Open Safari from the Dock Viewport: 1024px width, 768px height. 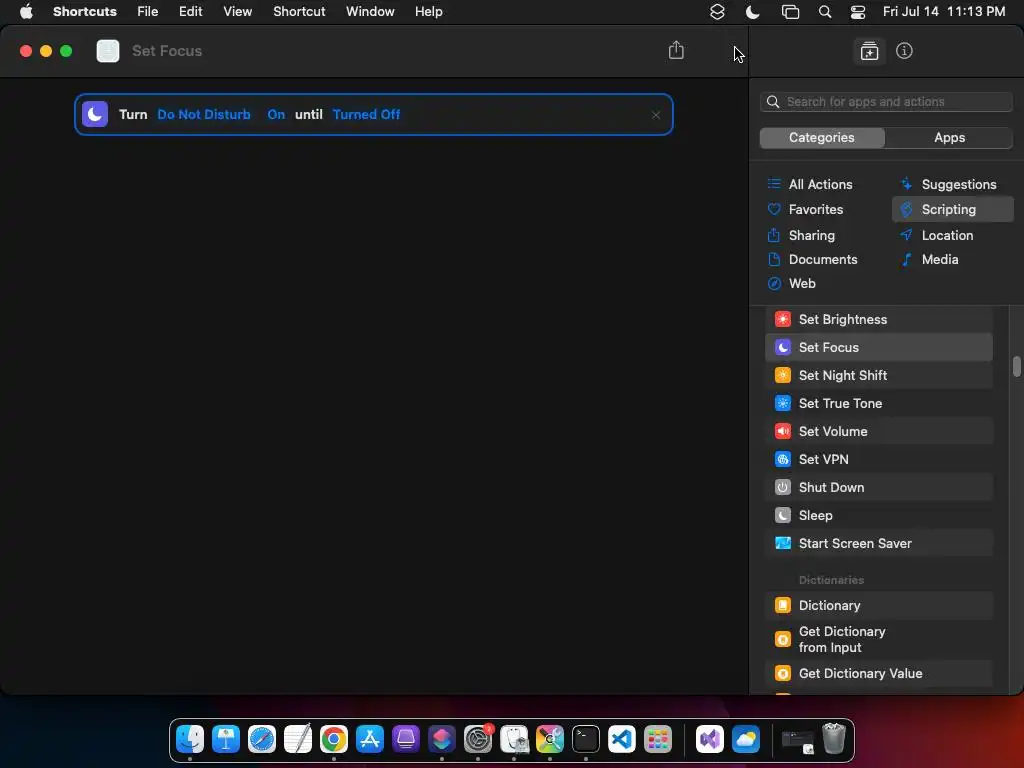click(x=262, y=739)
